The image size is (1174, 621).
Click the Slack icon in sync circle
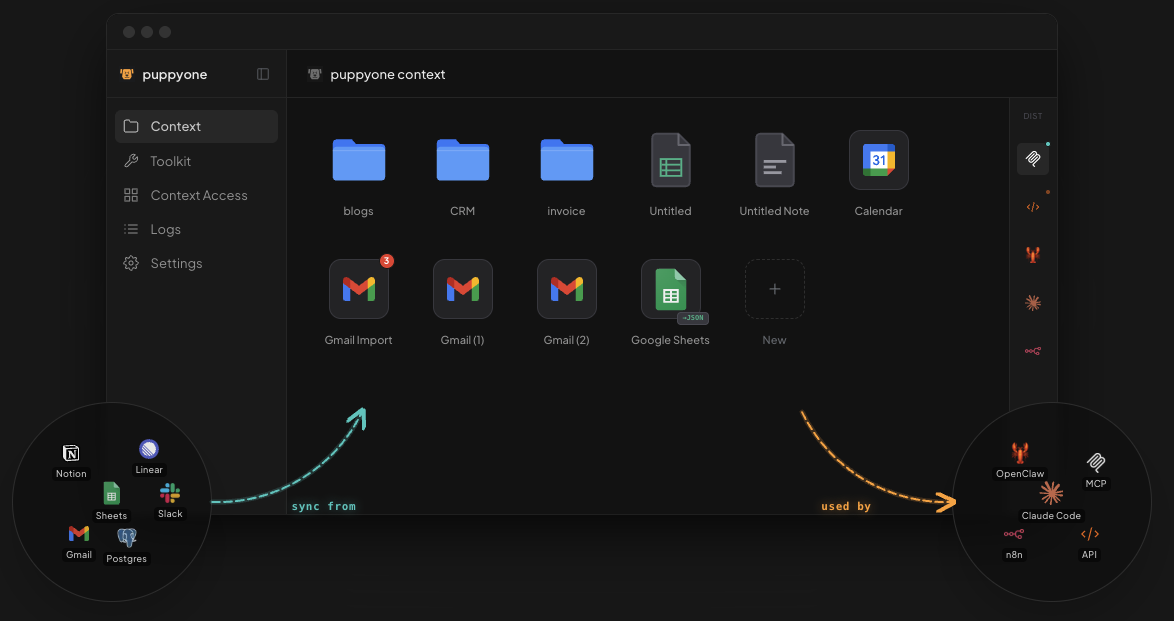170,493
